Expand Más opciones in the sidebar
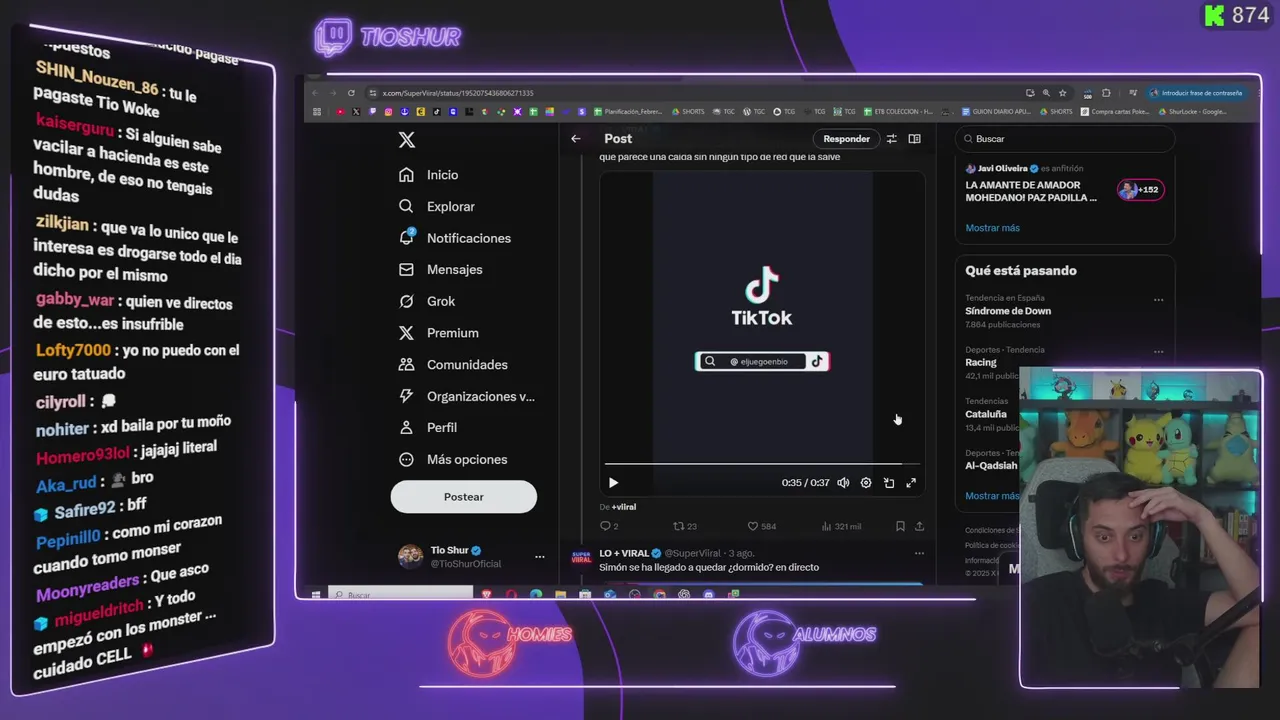This screenshot has width=1280, height=720. point(453,459)
